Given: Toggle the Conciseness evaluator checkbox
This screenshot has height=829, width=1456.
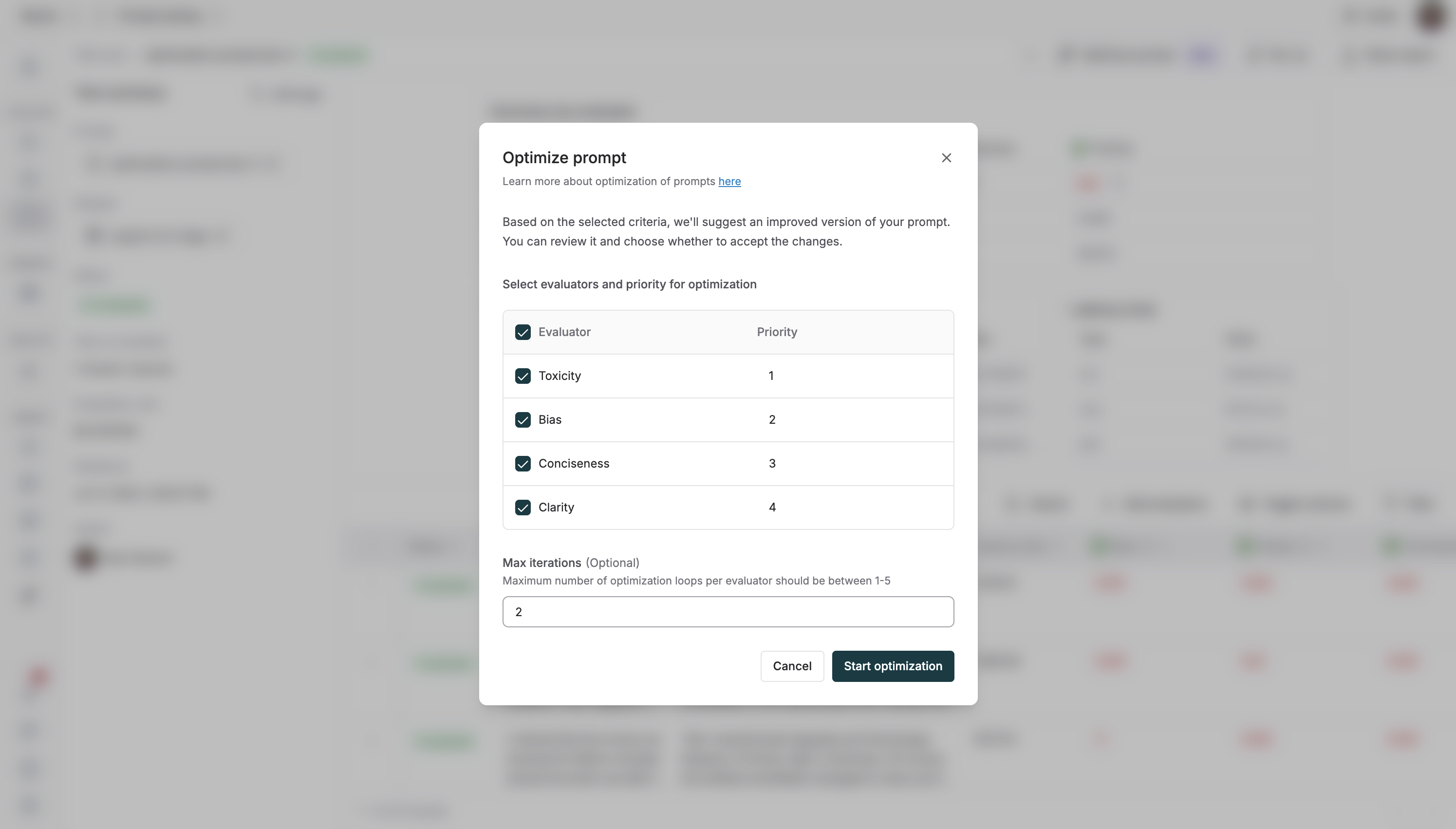Looking at the screenshot, I should [x=523, y=464].
